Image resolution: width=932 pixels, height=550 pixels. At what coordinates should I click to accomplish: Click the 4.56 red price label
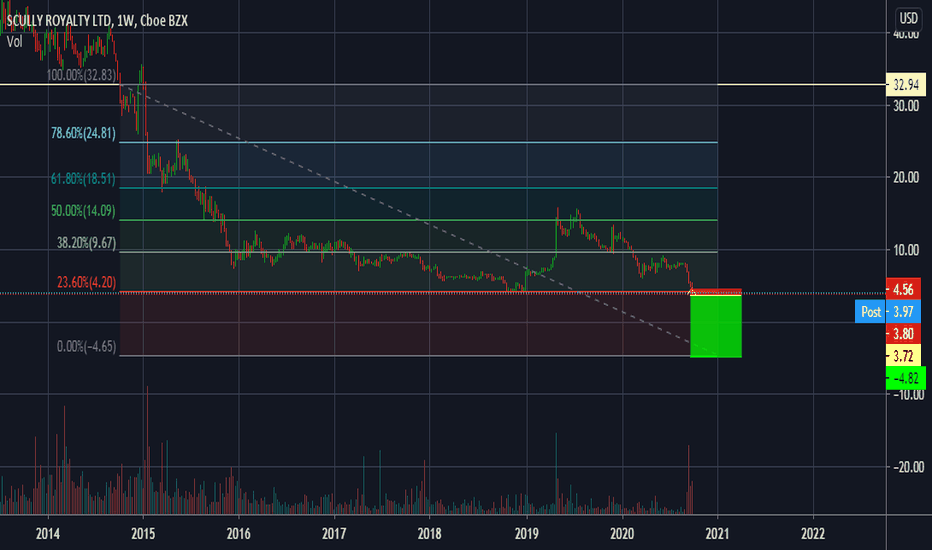click(x=903, y=290)
